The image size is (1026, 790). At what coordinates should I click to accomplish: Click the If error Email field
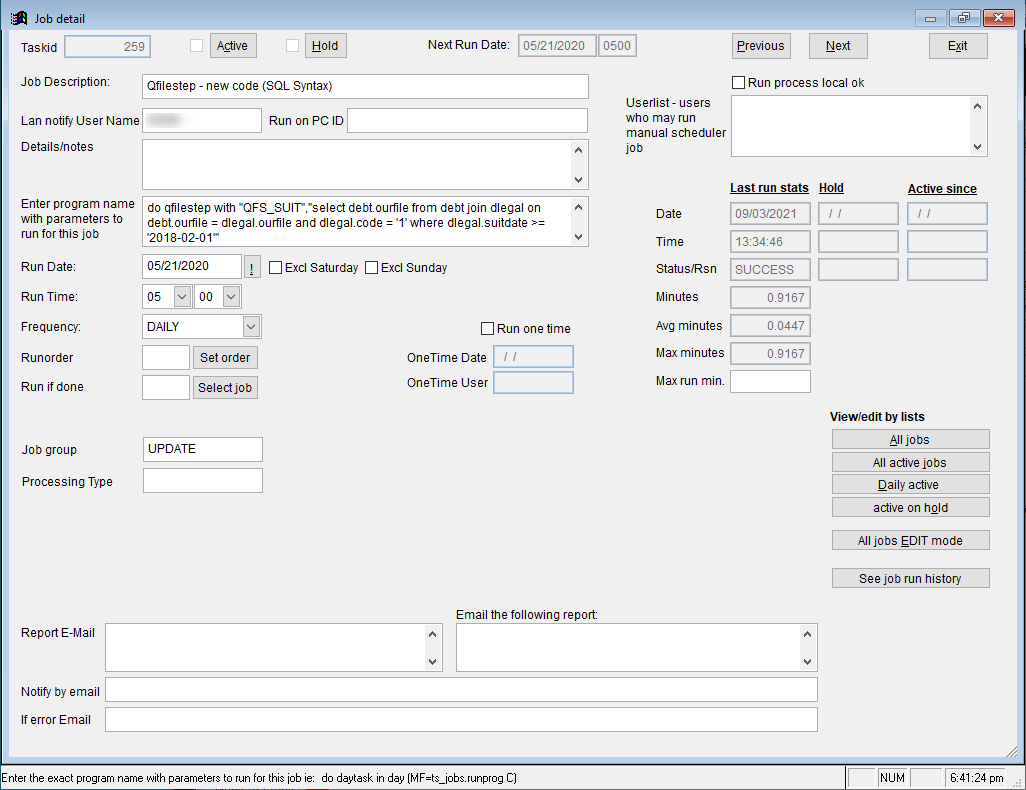[x=461, y=719]
